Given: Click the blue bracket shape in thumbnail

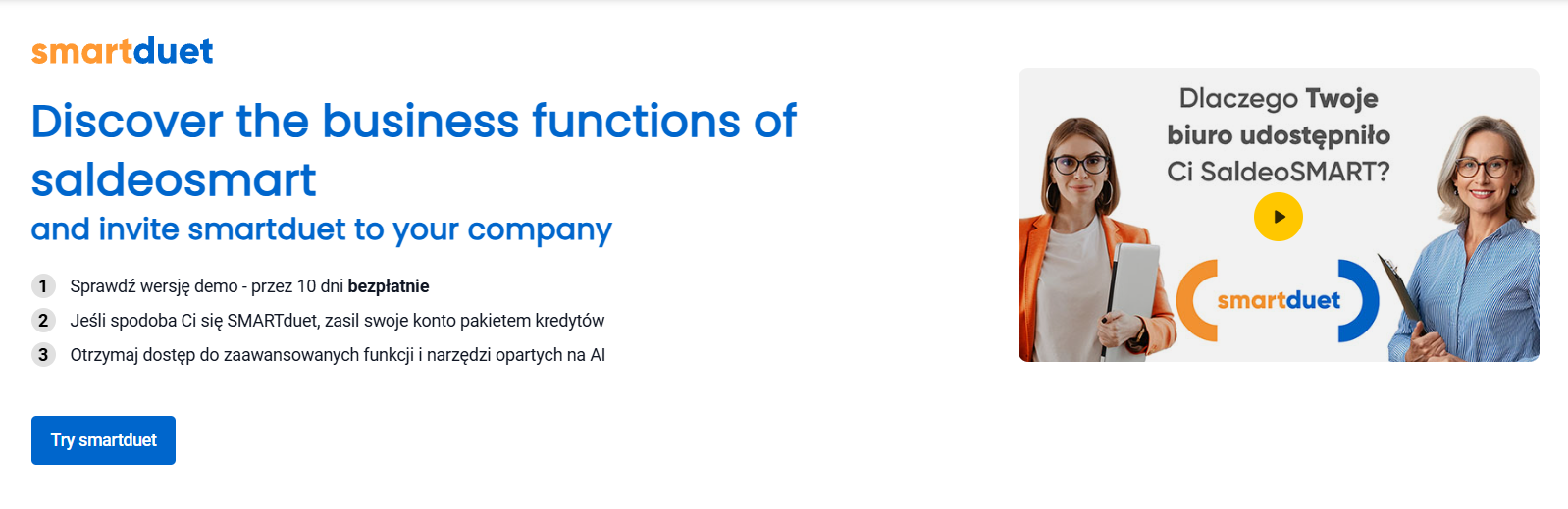Looking at the screenshot, I should coord(1359,301).
